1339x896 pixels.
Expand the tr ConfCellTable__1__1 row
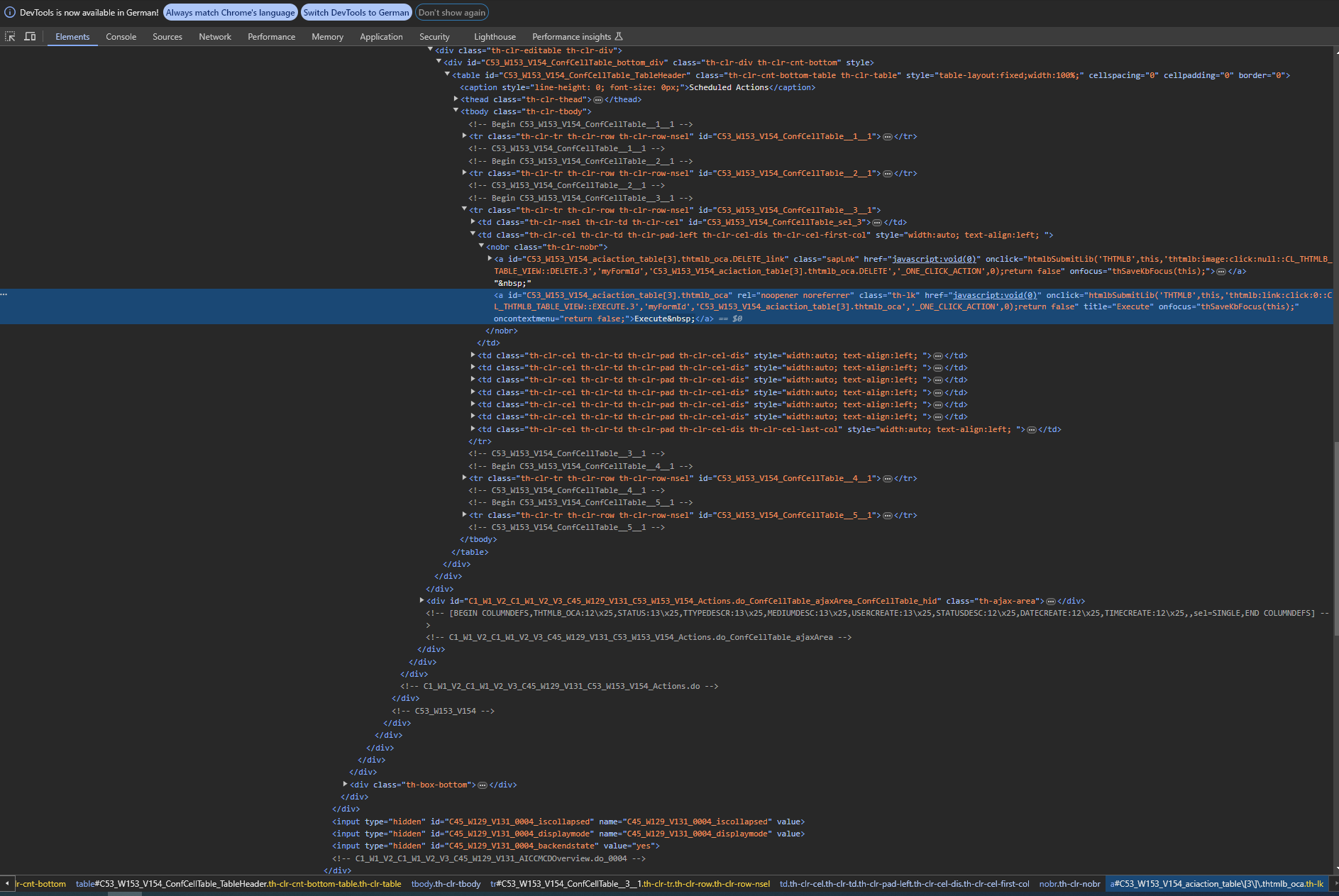pos(464,135)
